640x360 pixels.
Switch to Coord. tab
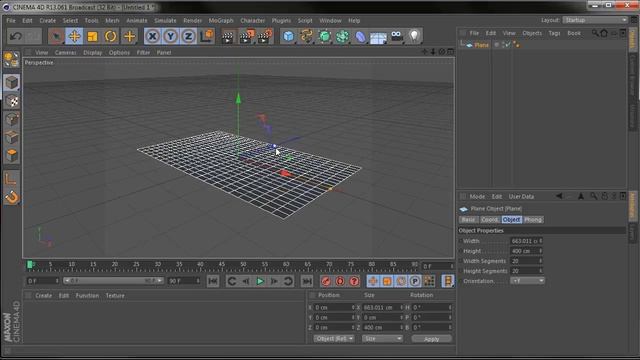click(x=489, y=220)
